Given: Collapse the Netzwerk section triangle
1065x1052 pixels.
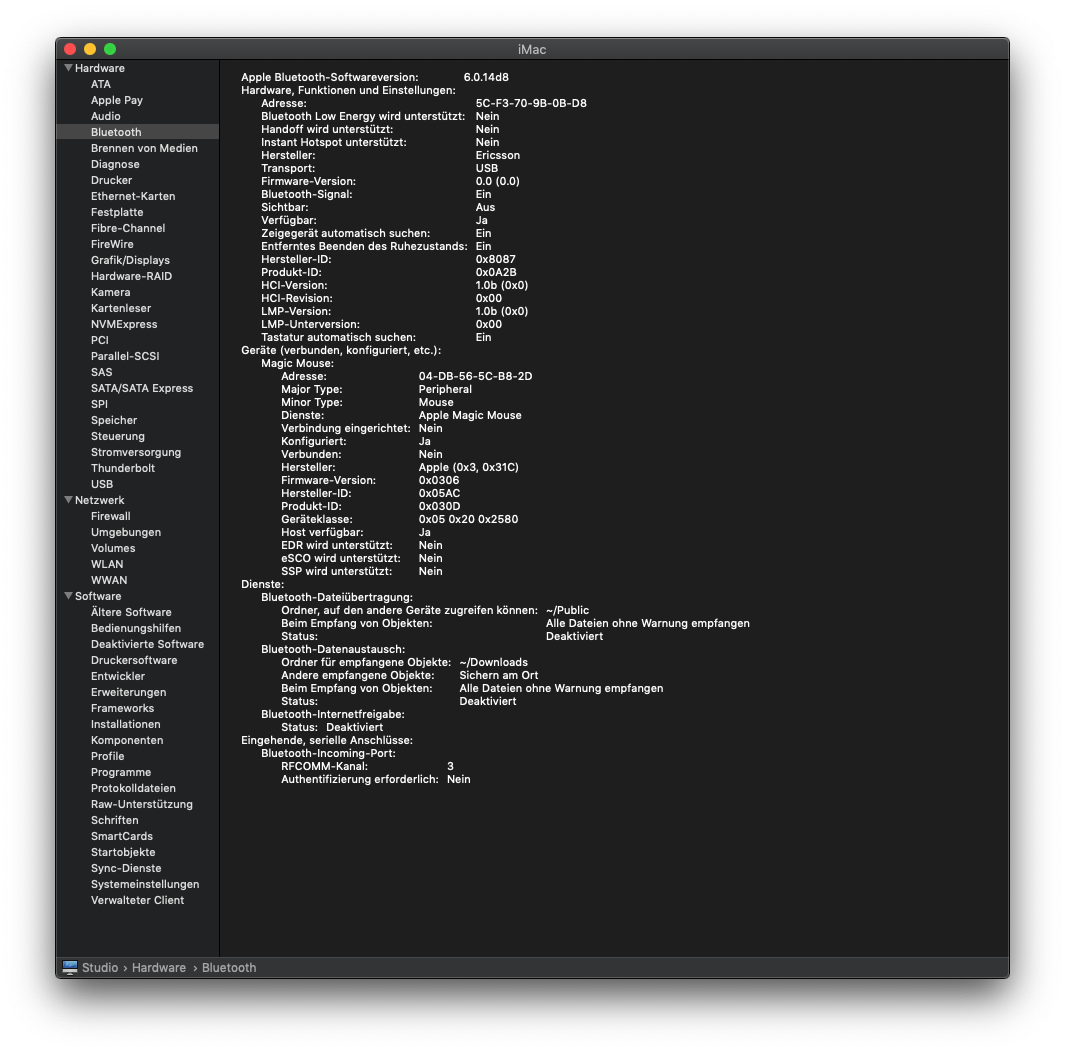Looking at the screenshot, I should 68,500.
